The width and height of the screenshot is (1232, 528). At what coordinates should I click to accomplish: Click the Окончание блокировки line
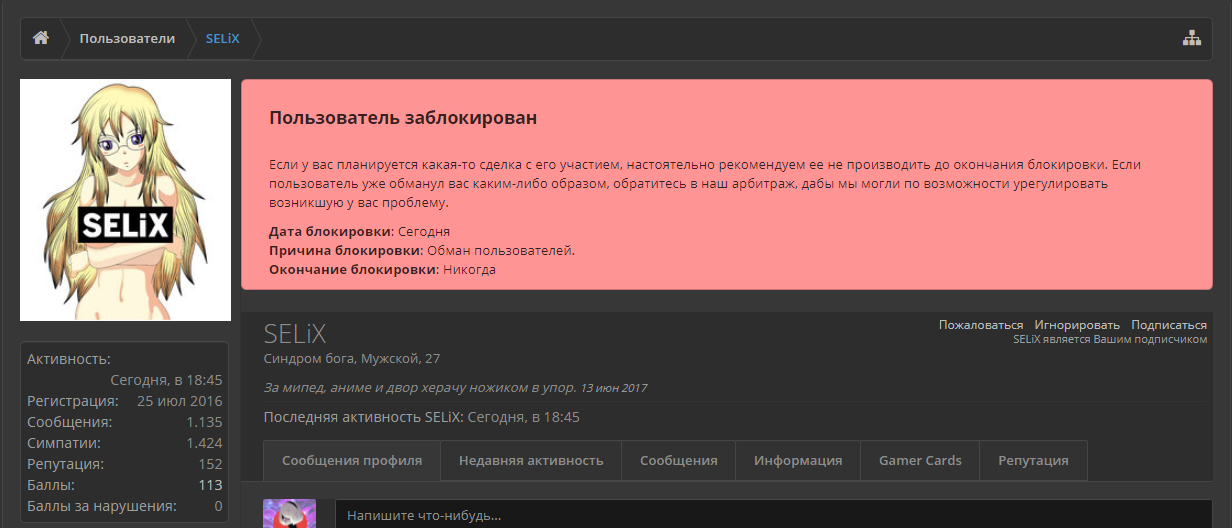point(382,269)
